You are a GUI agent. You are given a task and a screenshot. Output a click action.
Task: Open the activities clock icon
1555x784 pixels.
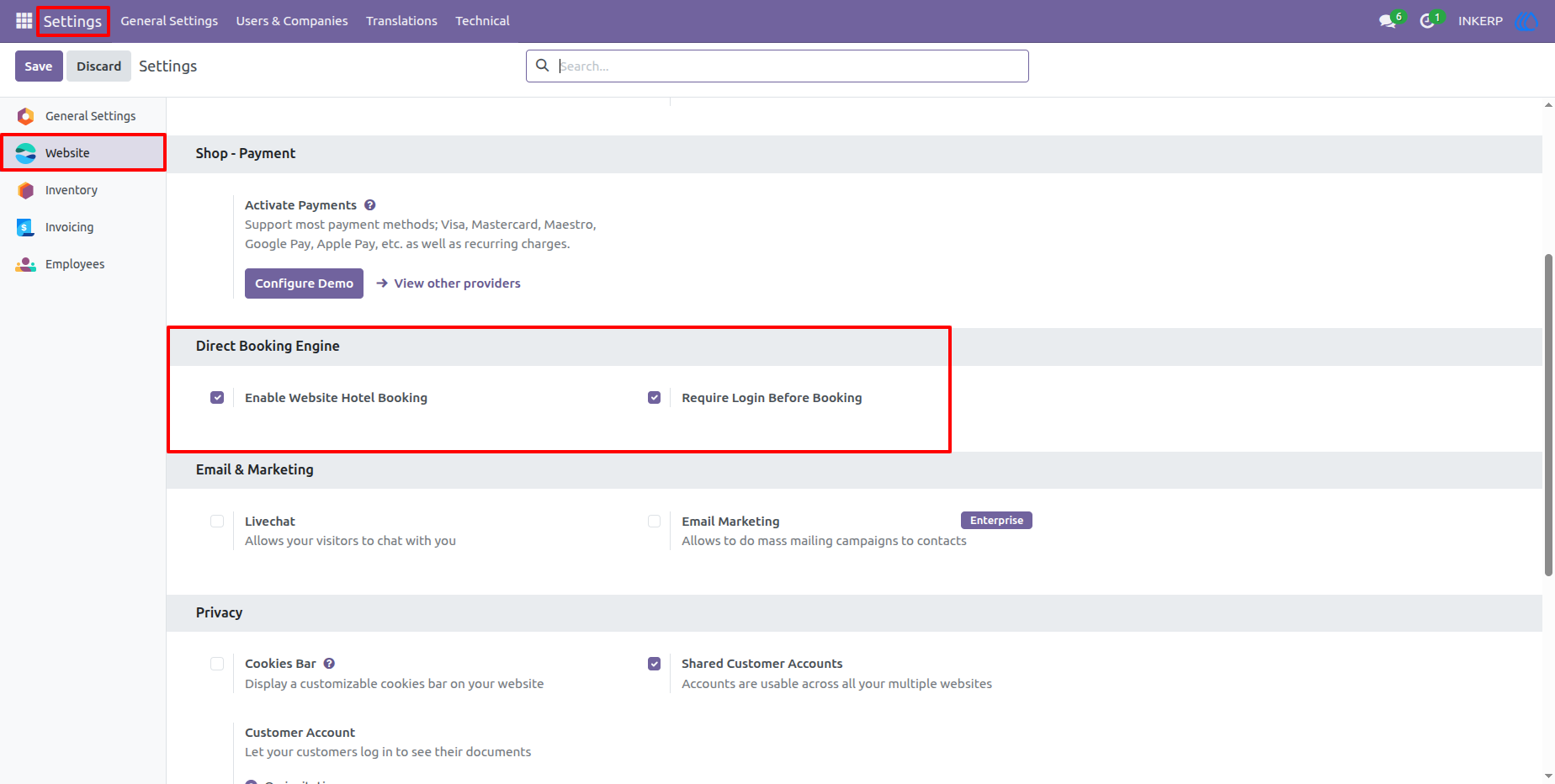(1427, 21)
